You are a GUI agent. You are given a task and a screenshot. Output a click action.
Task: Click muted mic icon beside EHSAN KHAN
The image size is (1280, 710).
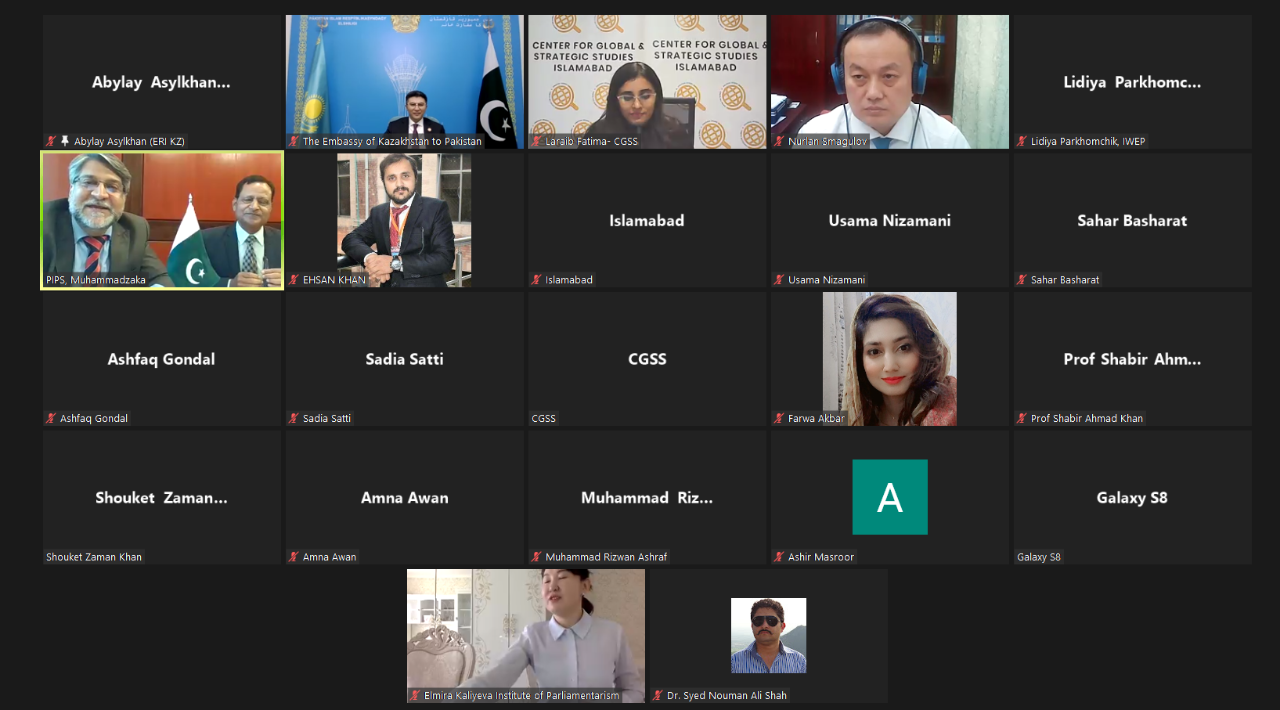point(294,280)
